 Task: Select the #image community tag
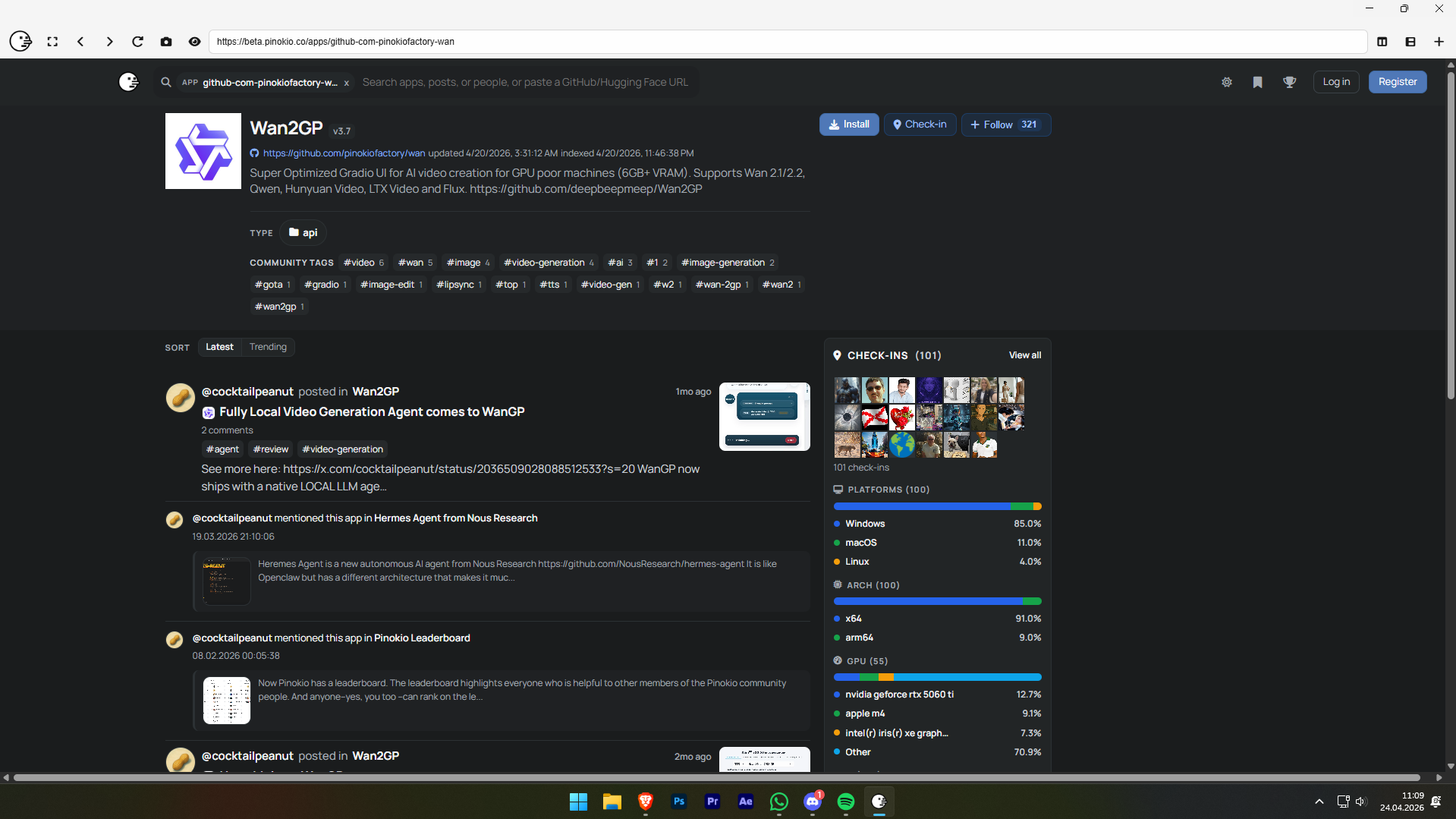click(468, 263)
